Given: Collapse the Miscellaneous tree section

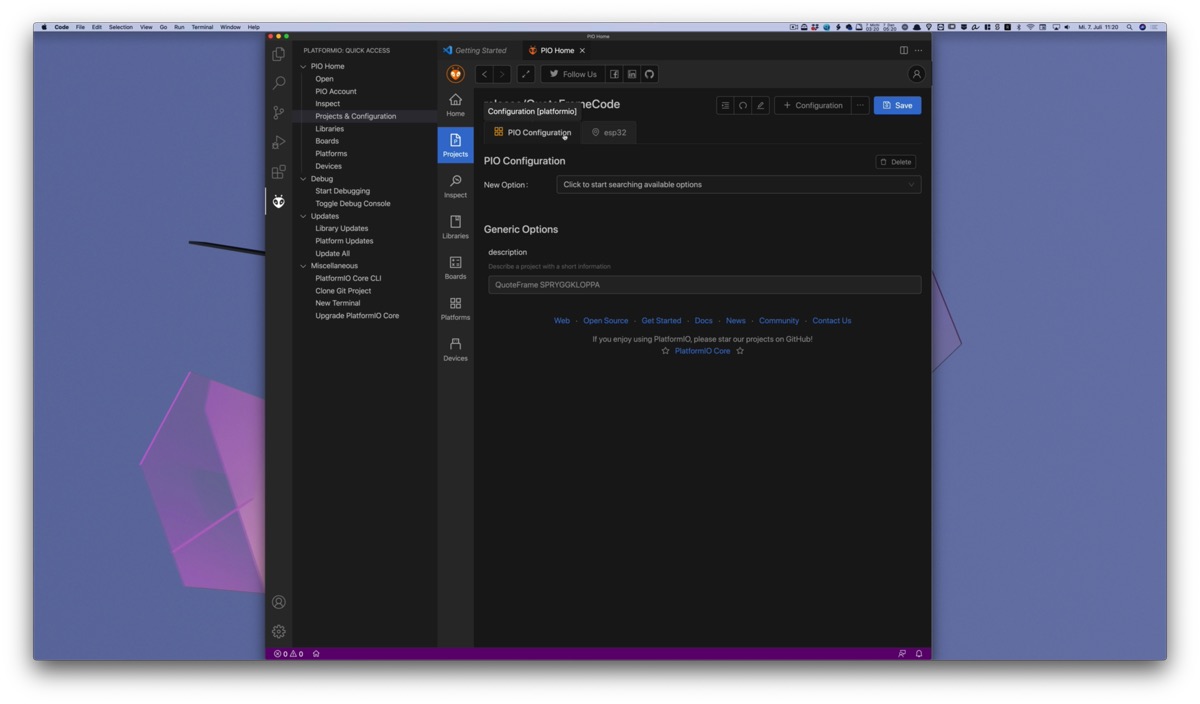Looking at the screenshot, I should pyautogui.click(x=303, y=266).
